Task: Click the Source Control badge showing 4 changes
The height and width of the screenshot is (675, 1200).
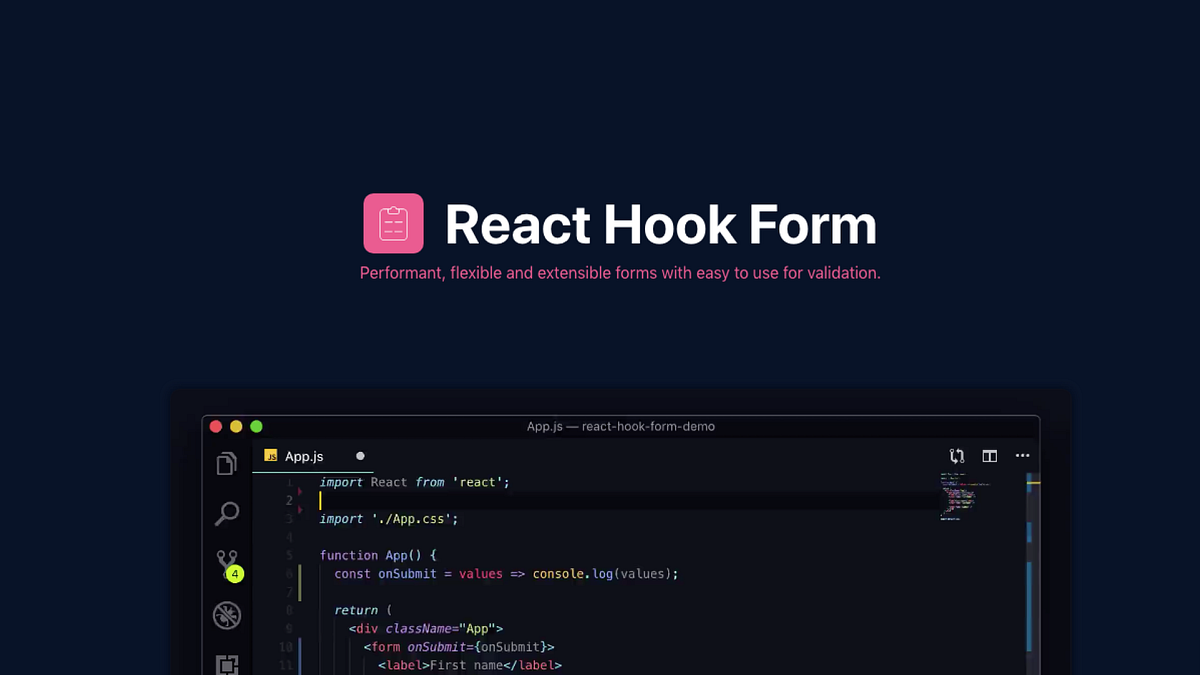Action: 235,574
